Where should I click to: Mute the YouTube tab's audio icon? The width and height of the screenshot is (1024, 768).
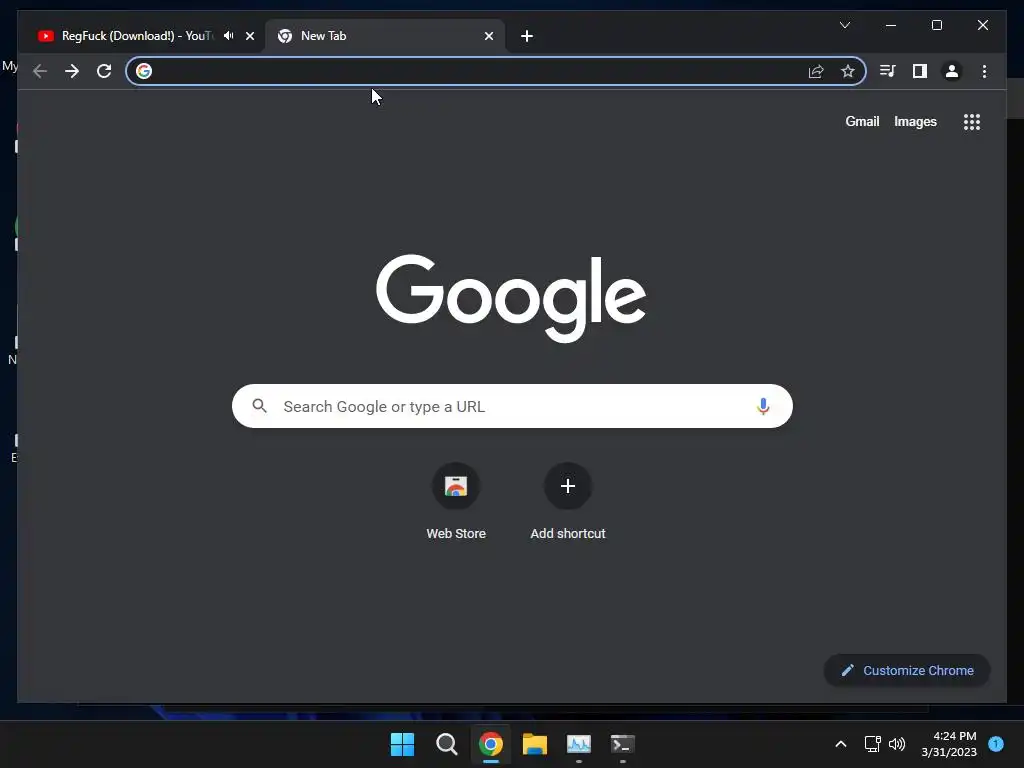[229, 36]
